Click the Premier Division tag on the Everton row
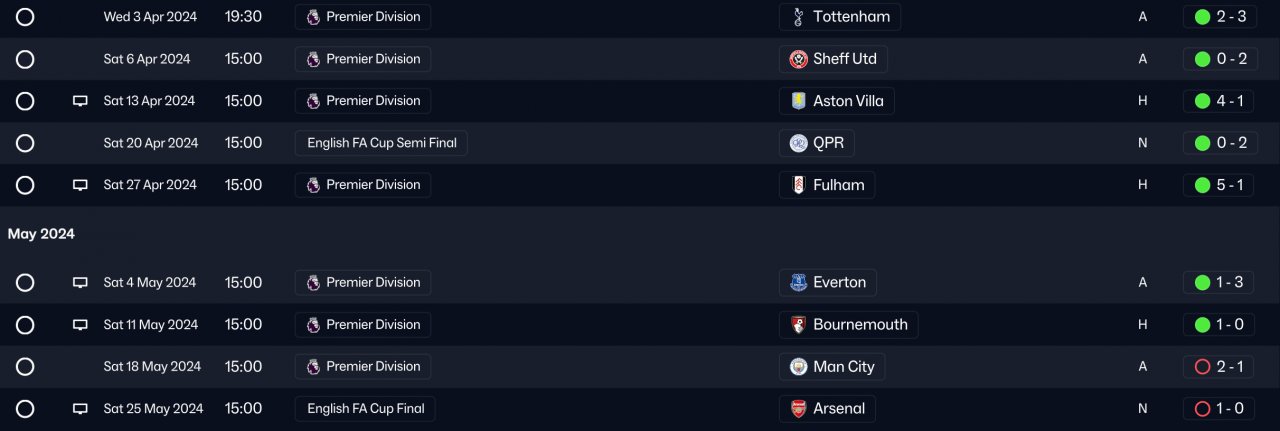Viewport: 1280px width, 431px height. pos(363,283)
